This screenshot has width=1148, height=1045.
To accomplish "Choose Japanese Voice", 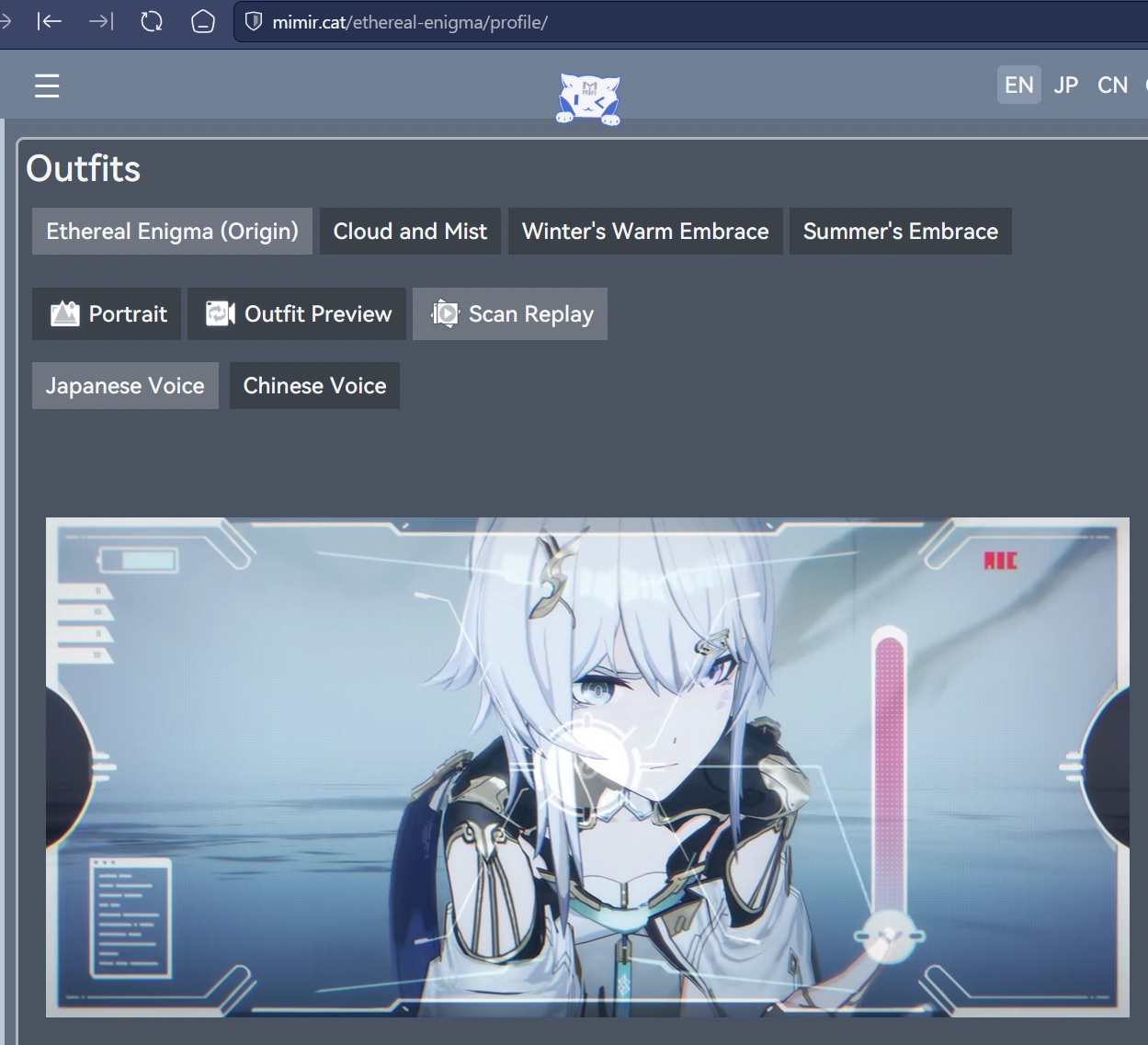I will tap(125, 385).
